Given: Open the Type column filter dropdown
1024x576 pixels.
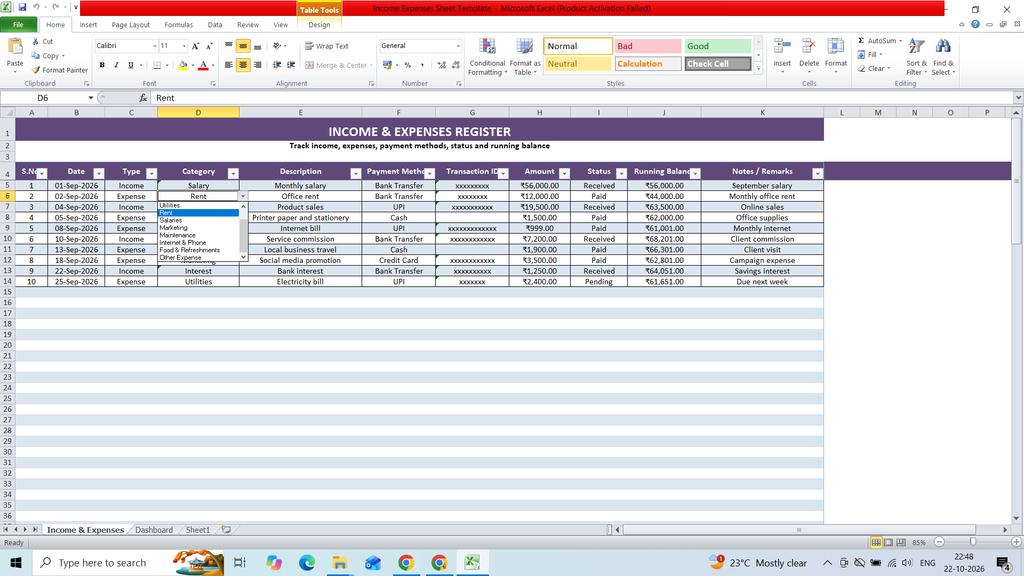Looking at the screenshot, I should pyautogui.click(x=152, y=174).
